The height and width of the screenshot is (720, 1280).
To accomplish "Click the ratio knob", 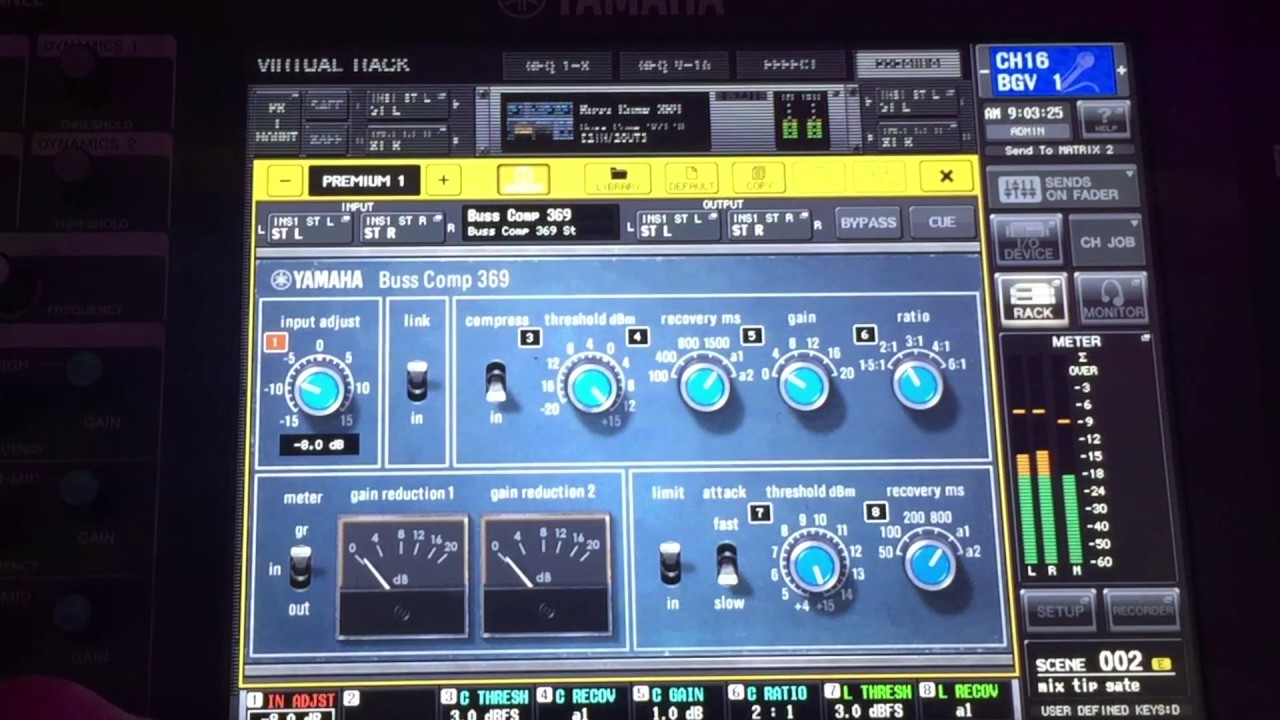I will (917, 384).
